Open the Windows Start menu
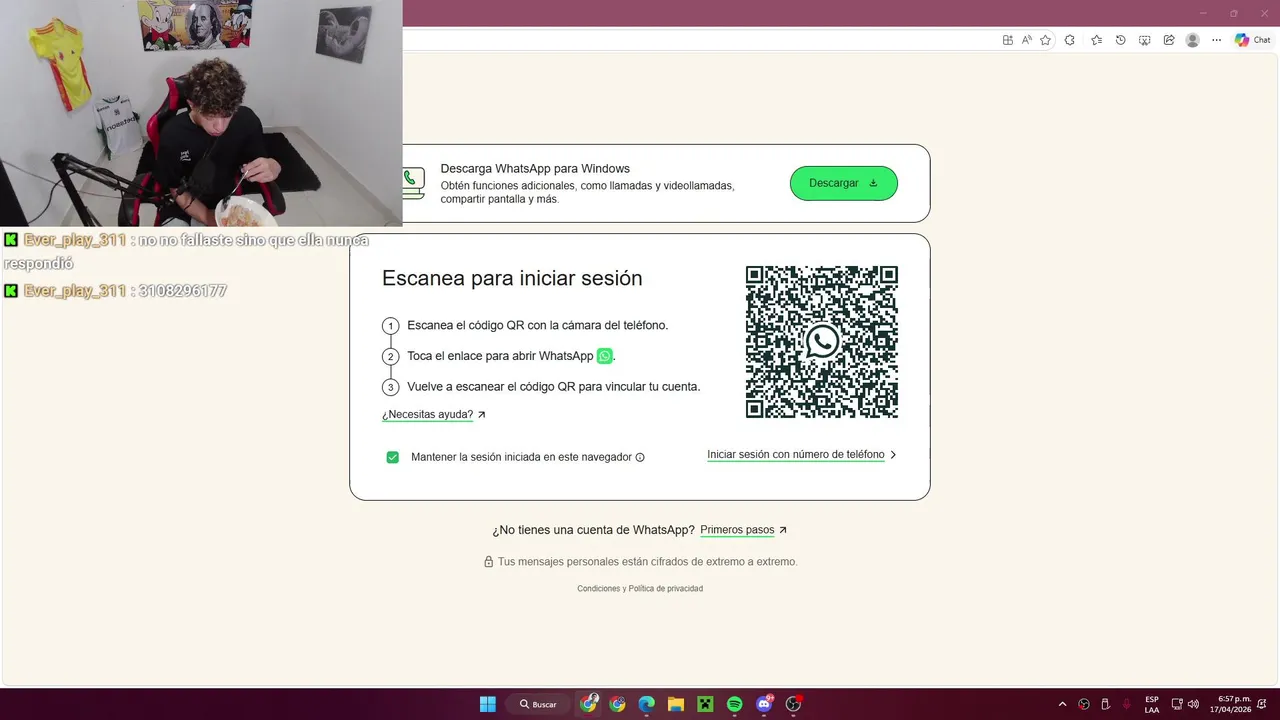The width and height of the screenshot is (1280, 720). [487, 704]
